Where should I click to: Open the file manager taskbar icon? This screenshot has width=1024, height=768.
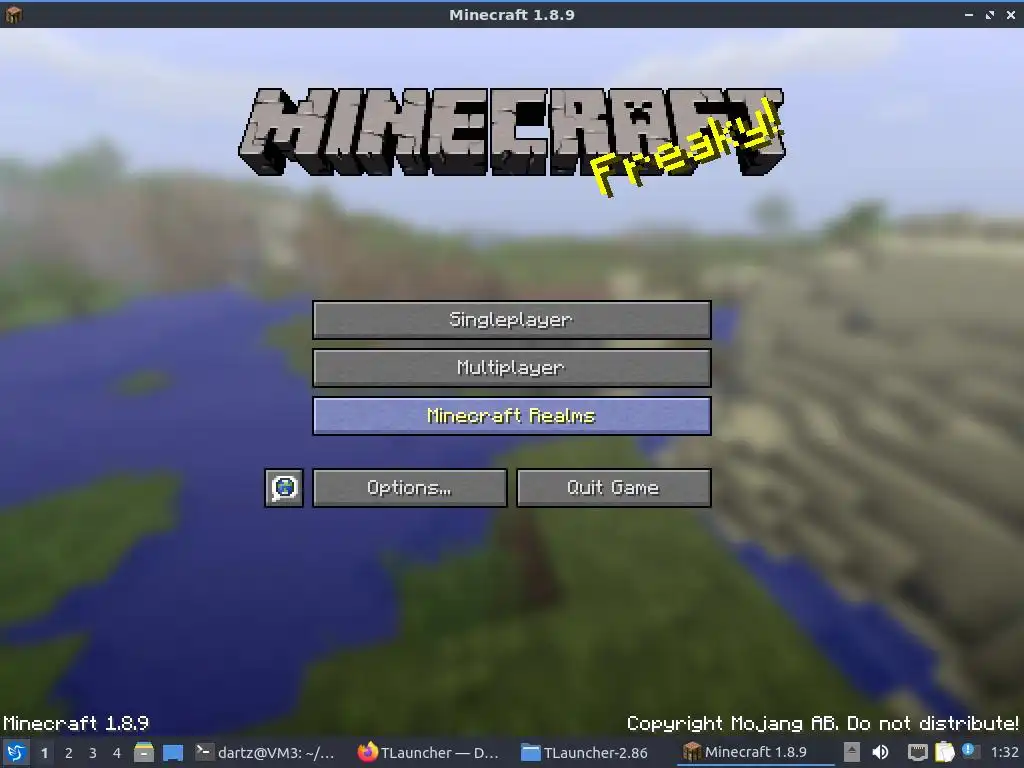tap(144, 753)
